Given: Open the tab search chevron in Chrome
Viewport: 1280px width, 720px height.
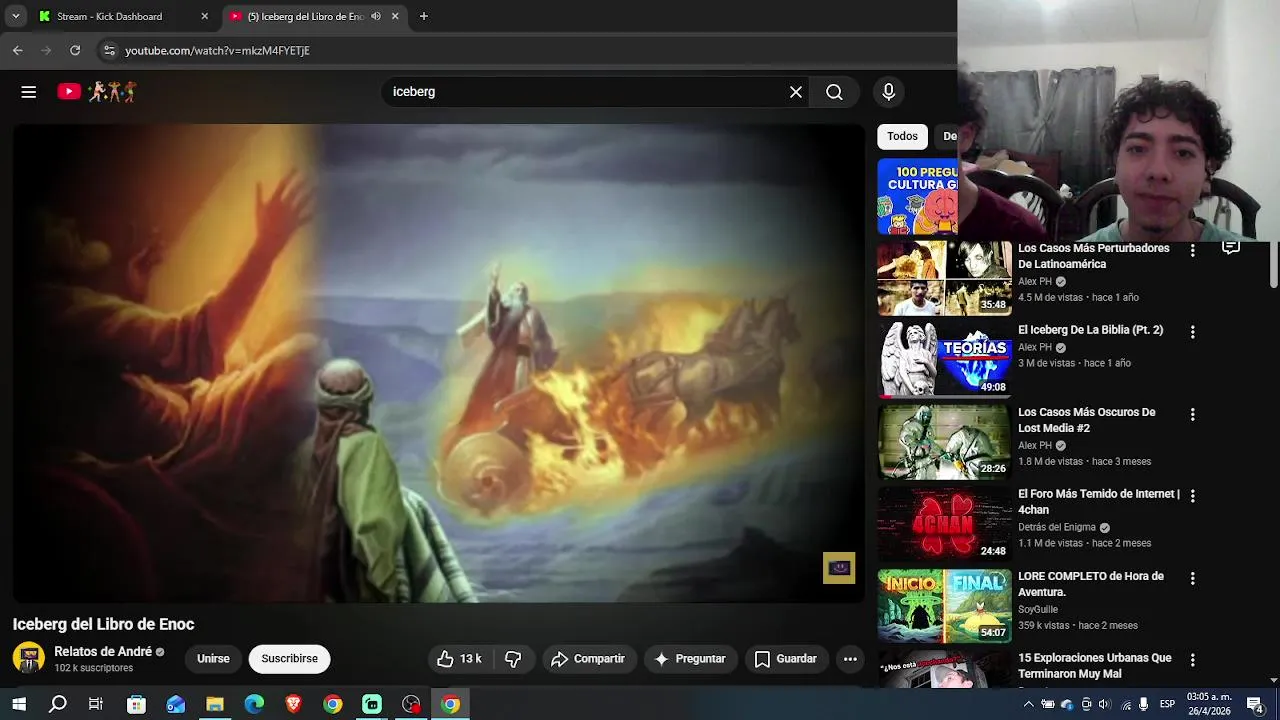Looking at the screenshot, I should 15,16.
